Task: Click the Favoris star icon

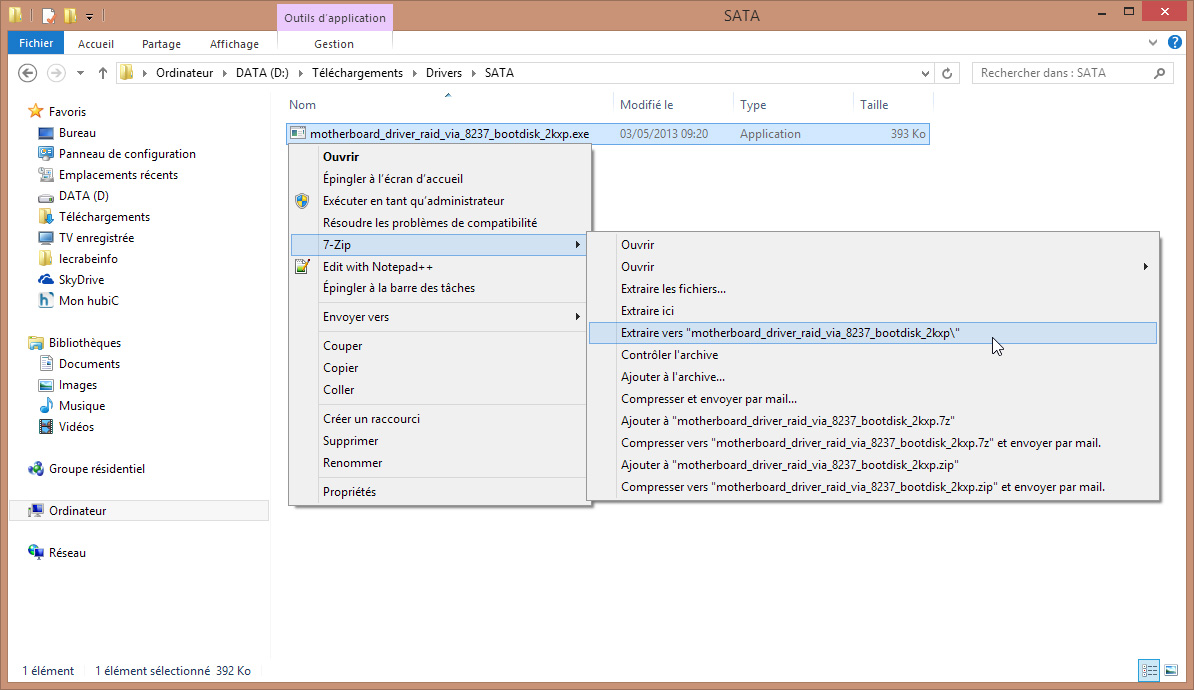Action: [x=35, y=111]
